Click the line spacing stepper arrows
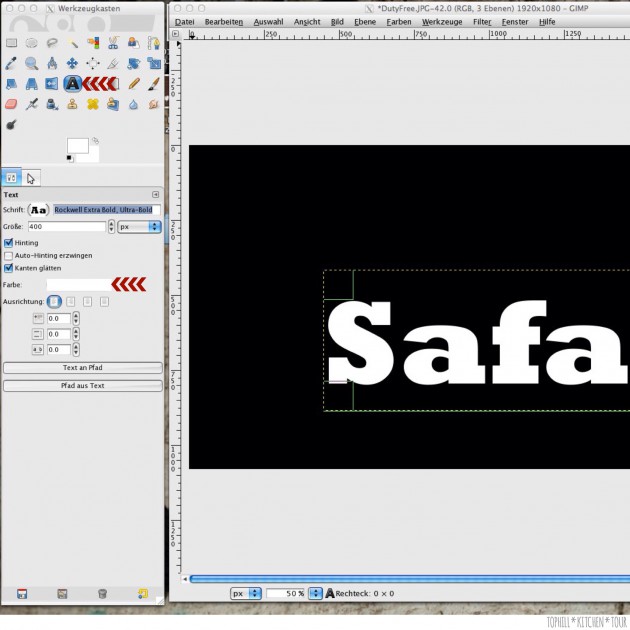Screen dimensions: 630x630 [76, 334]
